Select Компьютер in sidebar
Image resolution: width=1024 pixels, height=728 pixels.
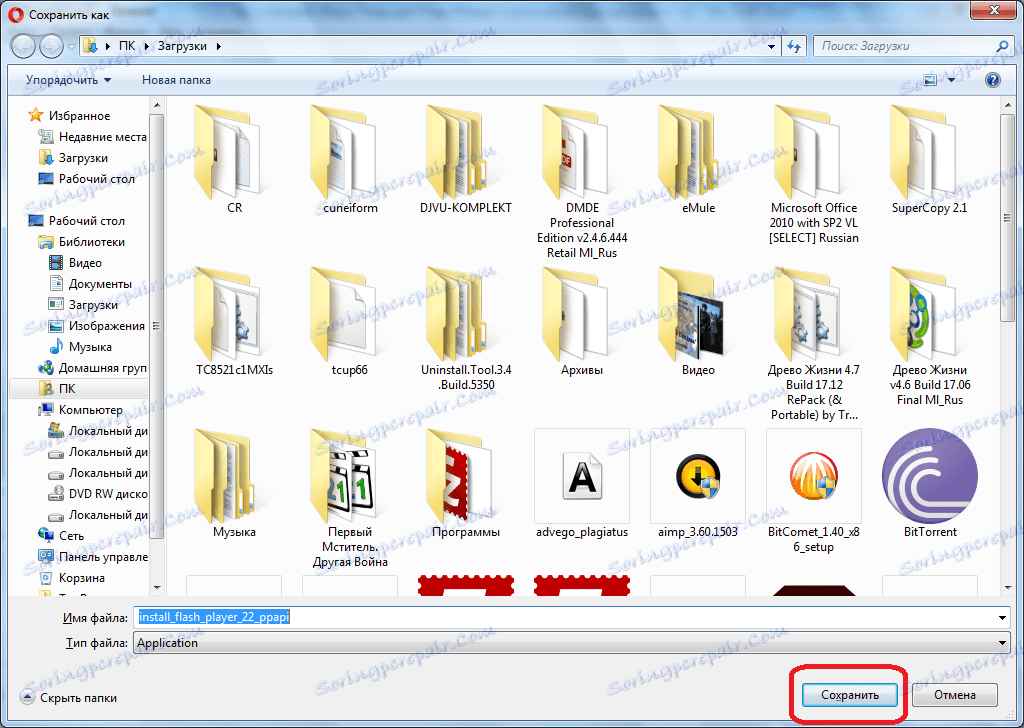point(80,409)
